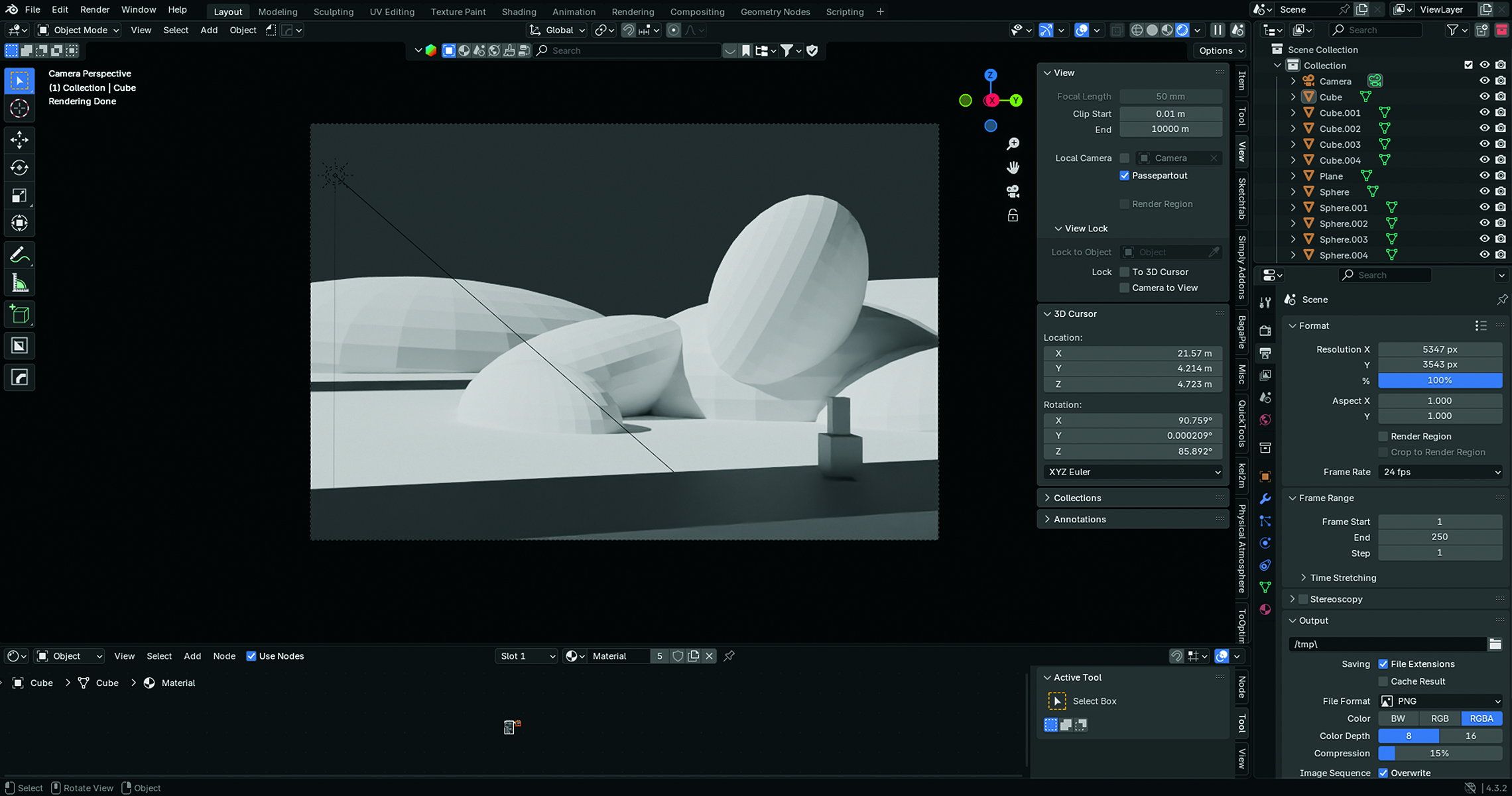Select the Add Cube tool
Viewport: 1512px width, 796px height.
(x=19, y=314)
